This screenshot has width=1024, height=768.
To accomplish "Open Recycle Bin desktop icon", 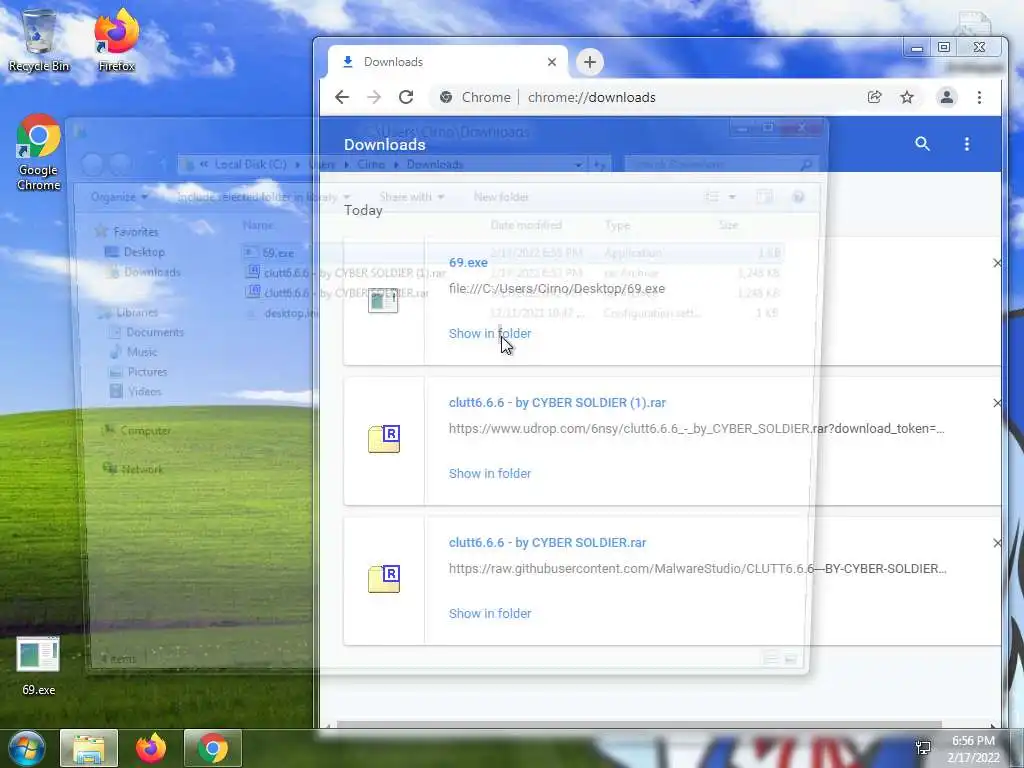I will tap(39, 40).
